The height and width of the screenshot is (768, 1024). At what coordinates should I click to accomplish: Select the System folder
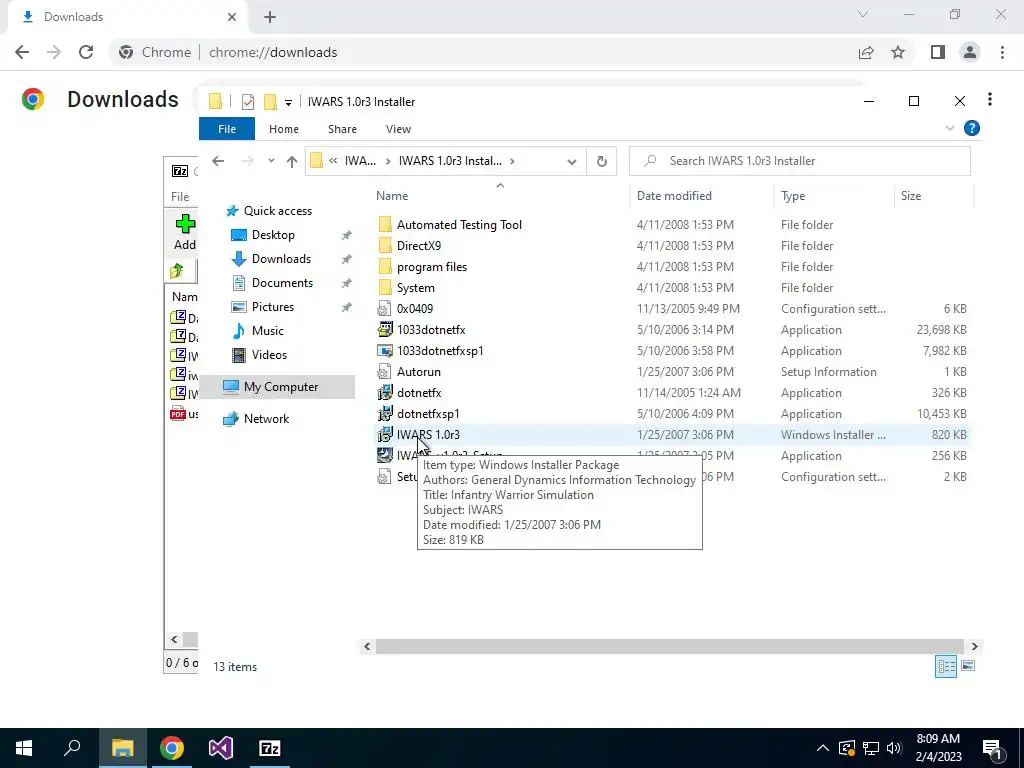tap(415, 287)
